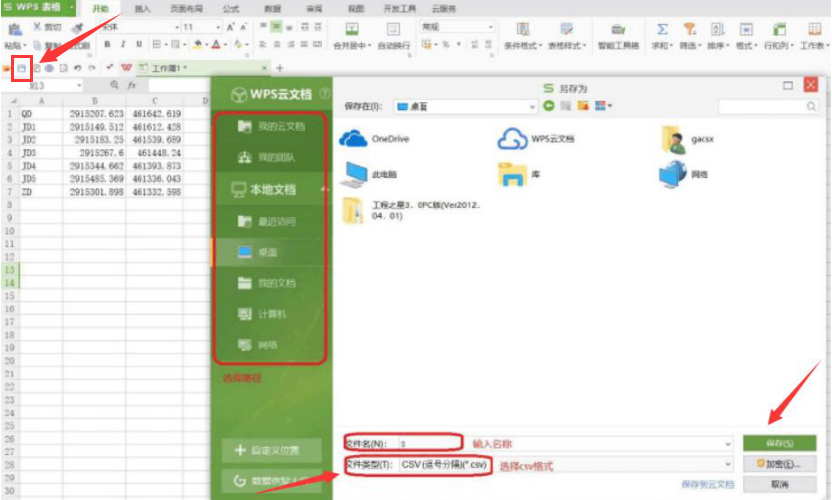Click the green 保存(S) Save button
832x500 pixels.
[x=779, y=443]
